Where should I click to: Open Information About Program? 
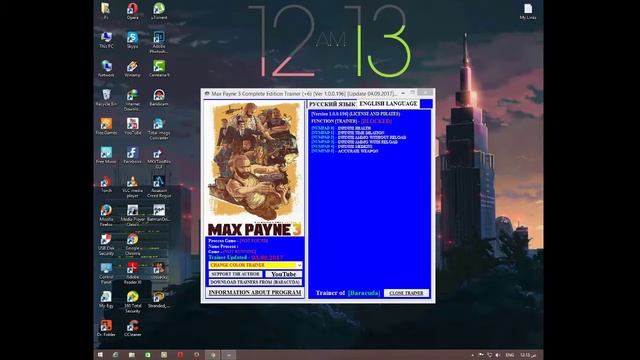point(255,293)
